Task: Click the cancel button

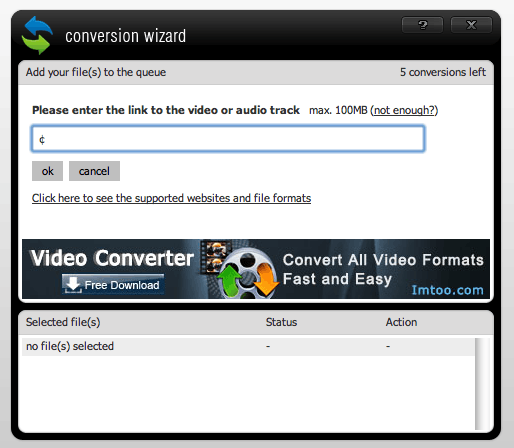Action: tap(94, 171)
